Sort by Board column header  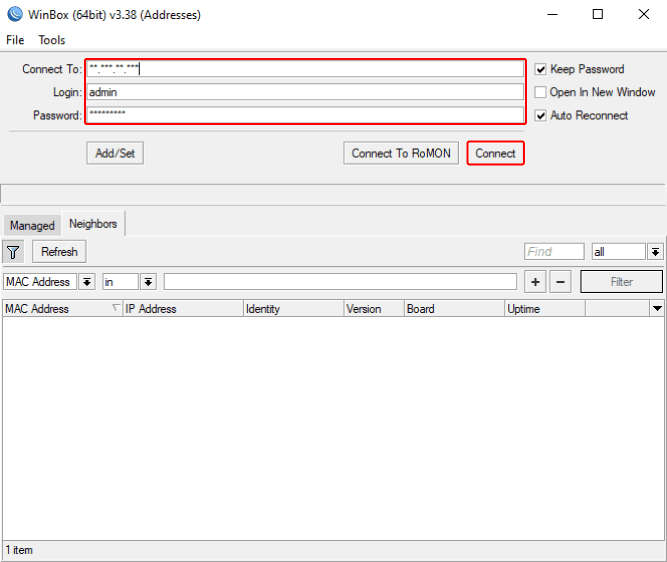[454, 308]
